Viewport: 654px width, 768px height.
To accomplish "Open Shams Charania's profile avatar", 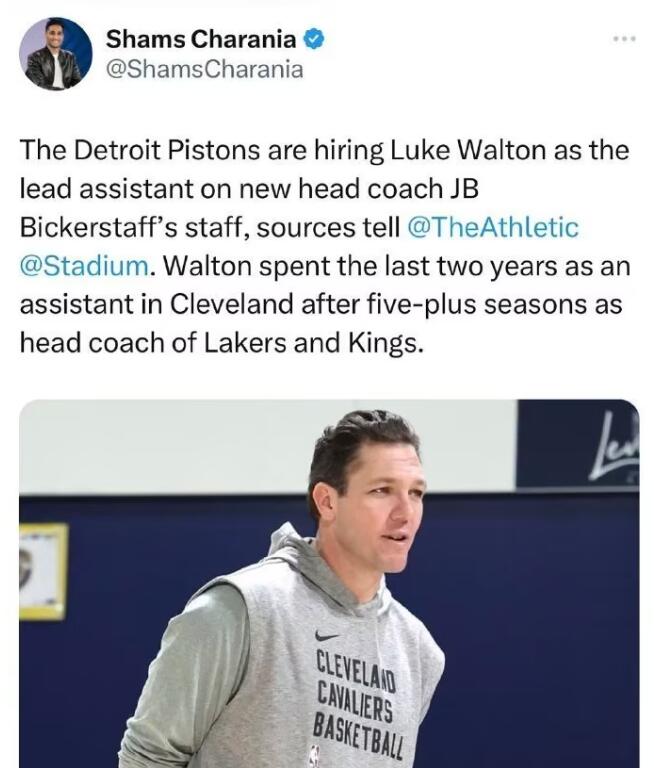I will pyautogui.click(x=56, y=54).
